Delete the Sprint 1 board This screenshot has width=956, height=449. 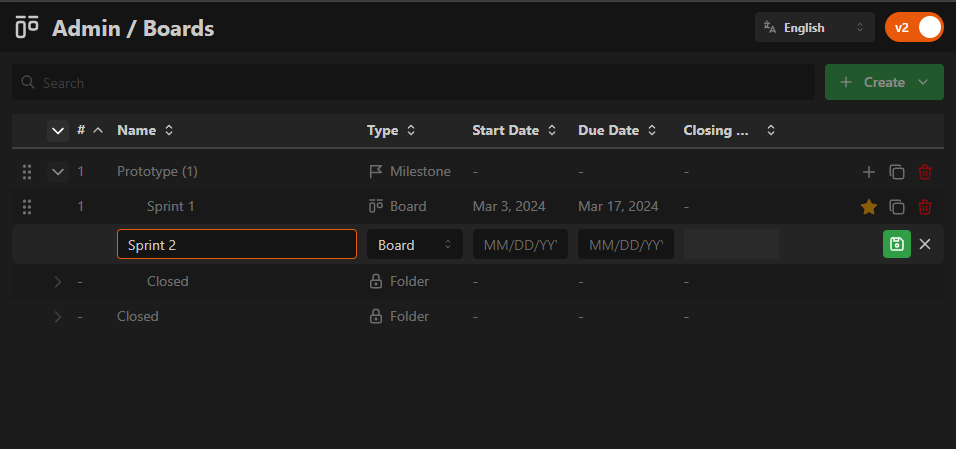(x=925, y=207)
